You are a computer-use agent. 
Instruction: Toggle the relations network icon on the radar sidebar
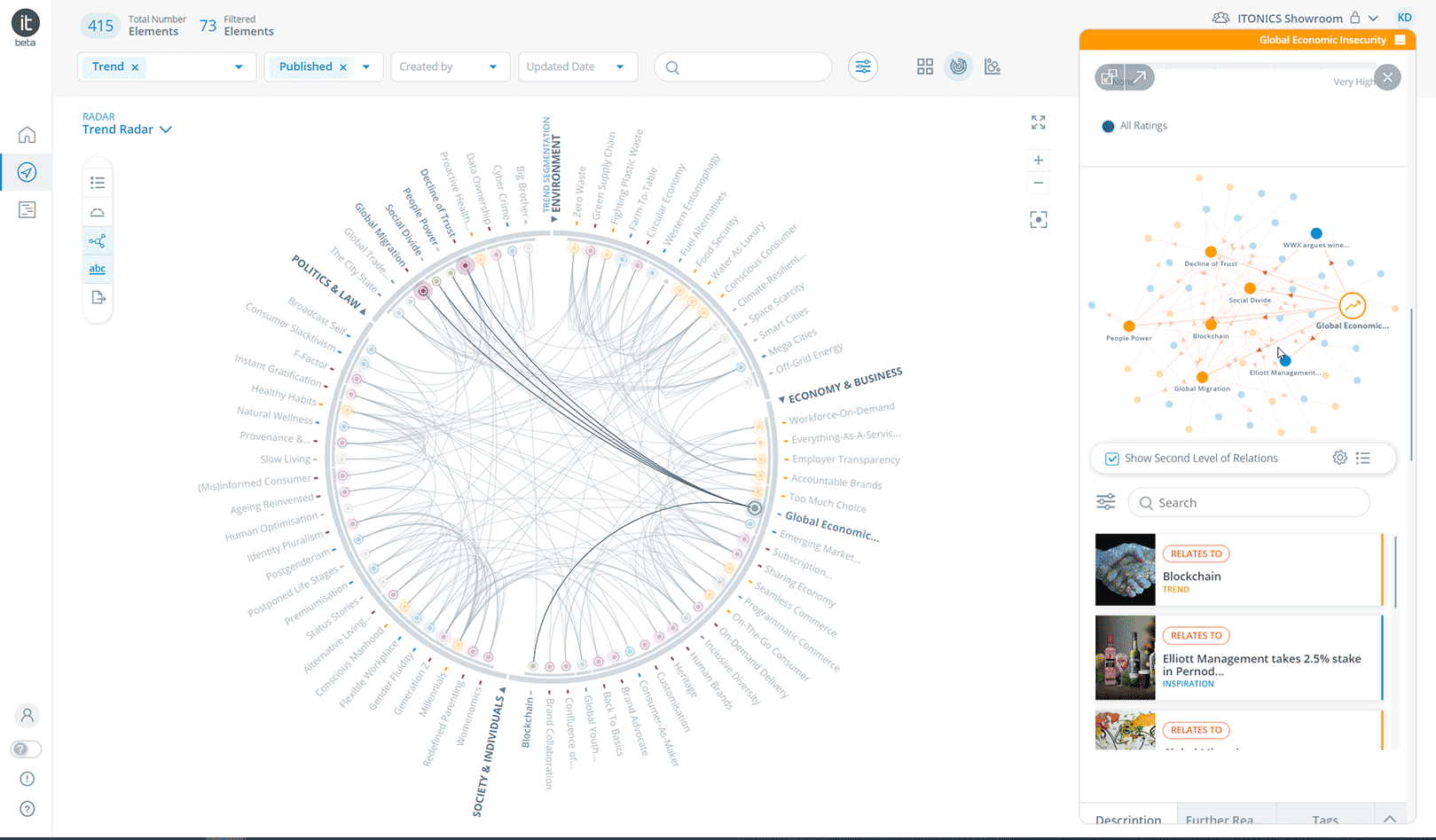click(98, 239)
